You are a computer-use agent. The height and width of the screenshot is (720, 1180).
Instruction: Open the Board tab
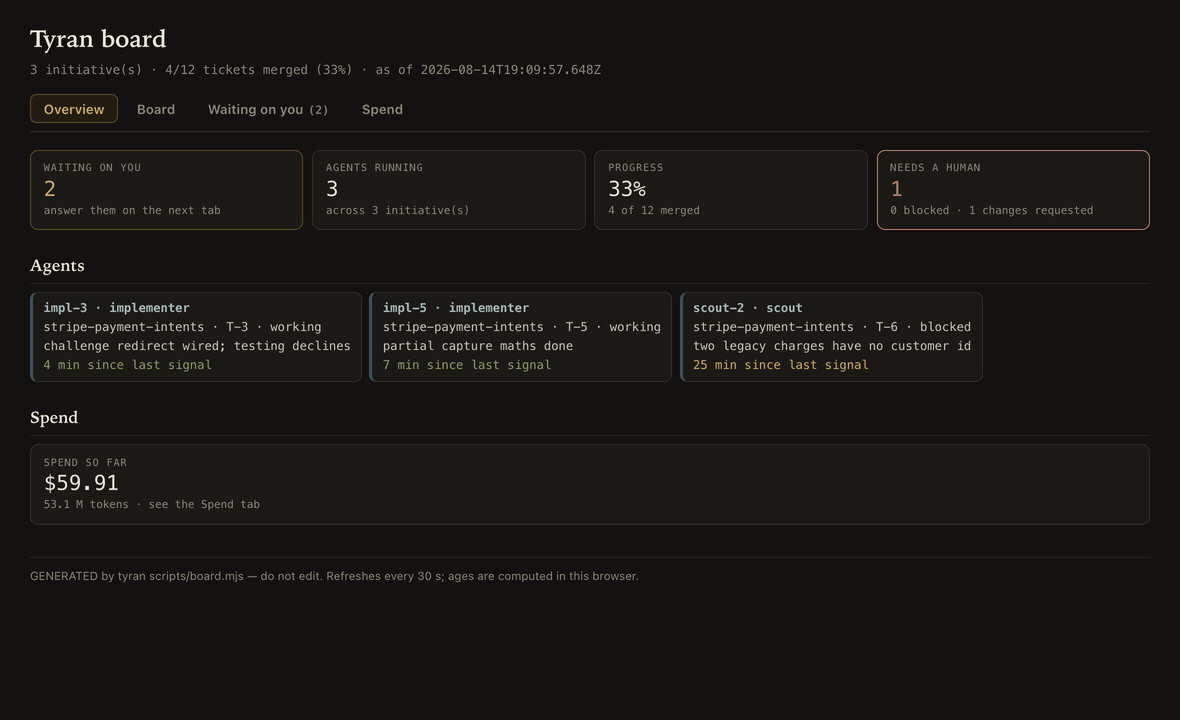coord(156,109)
